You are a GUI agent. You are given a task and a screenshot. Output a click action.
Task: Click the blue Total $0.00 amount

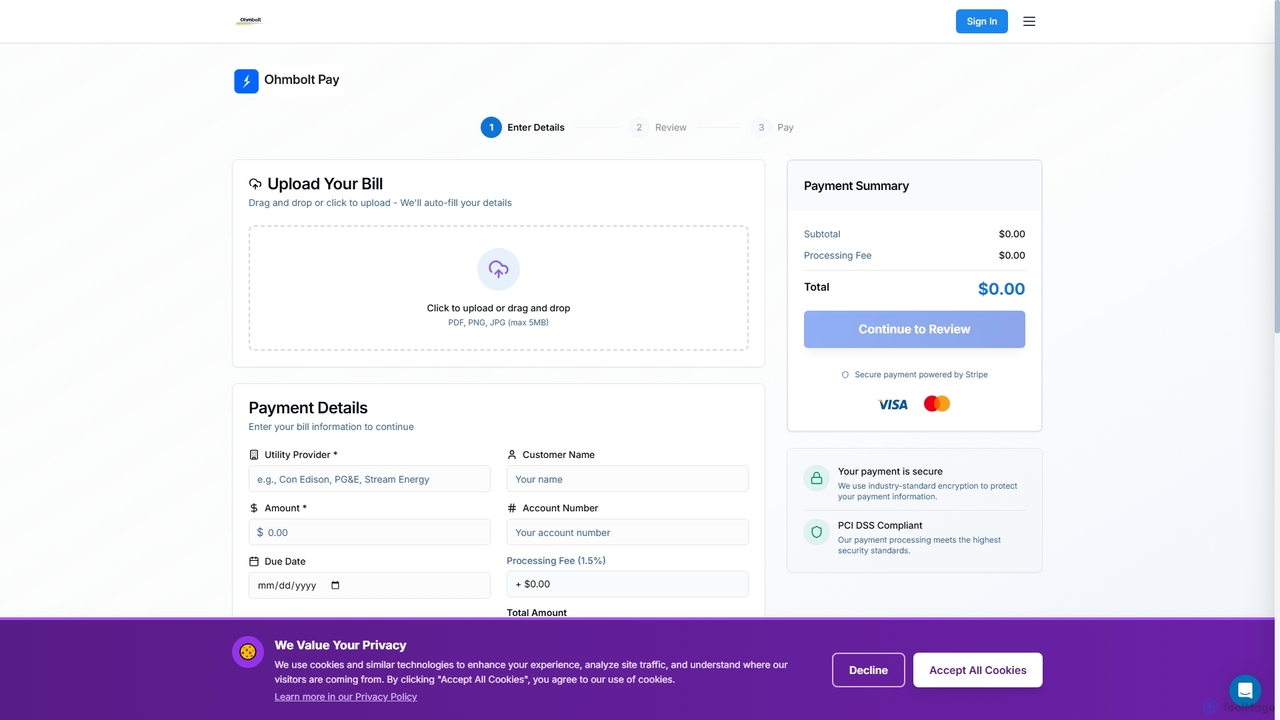coord(1001,289)
